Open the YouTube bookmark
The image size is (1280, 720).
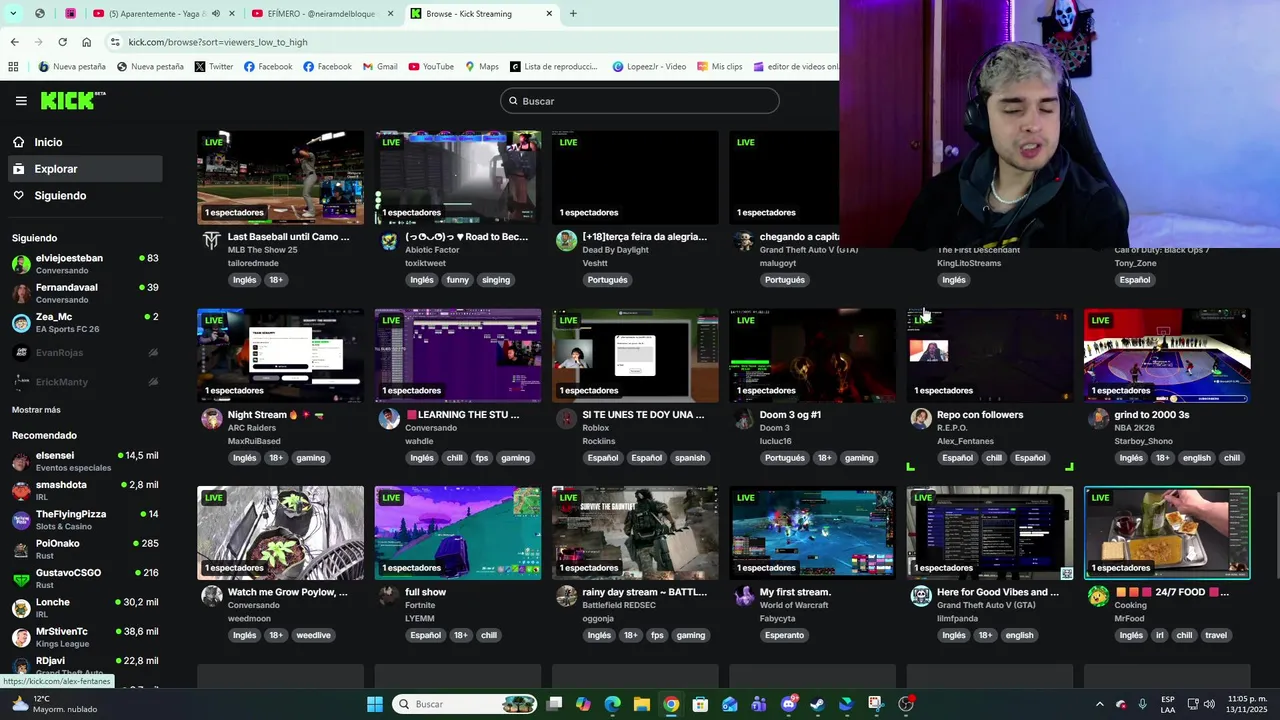click(430, 67)
